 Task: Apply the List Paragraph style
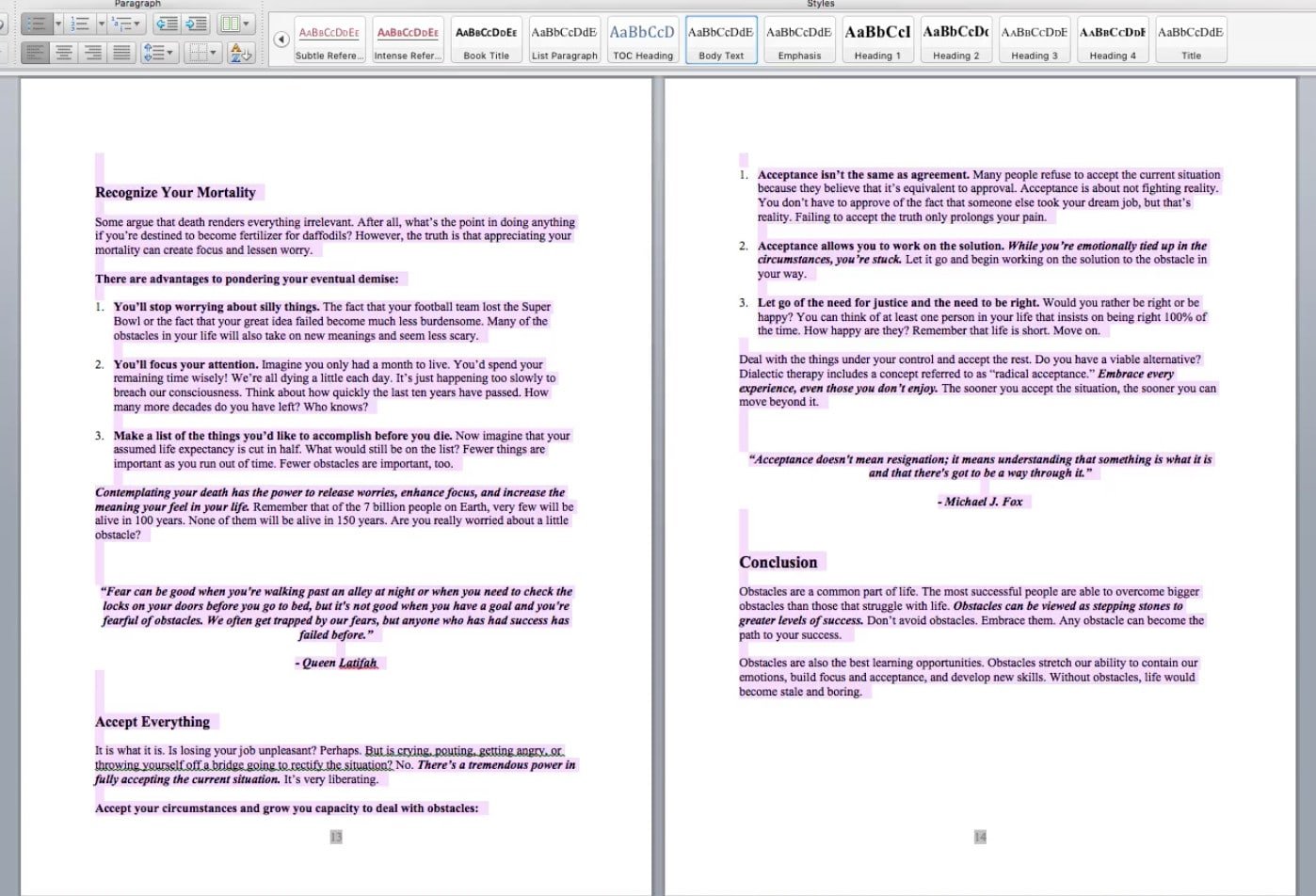tap(564, 40)
